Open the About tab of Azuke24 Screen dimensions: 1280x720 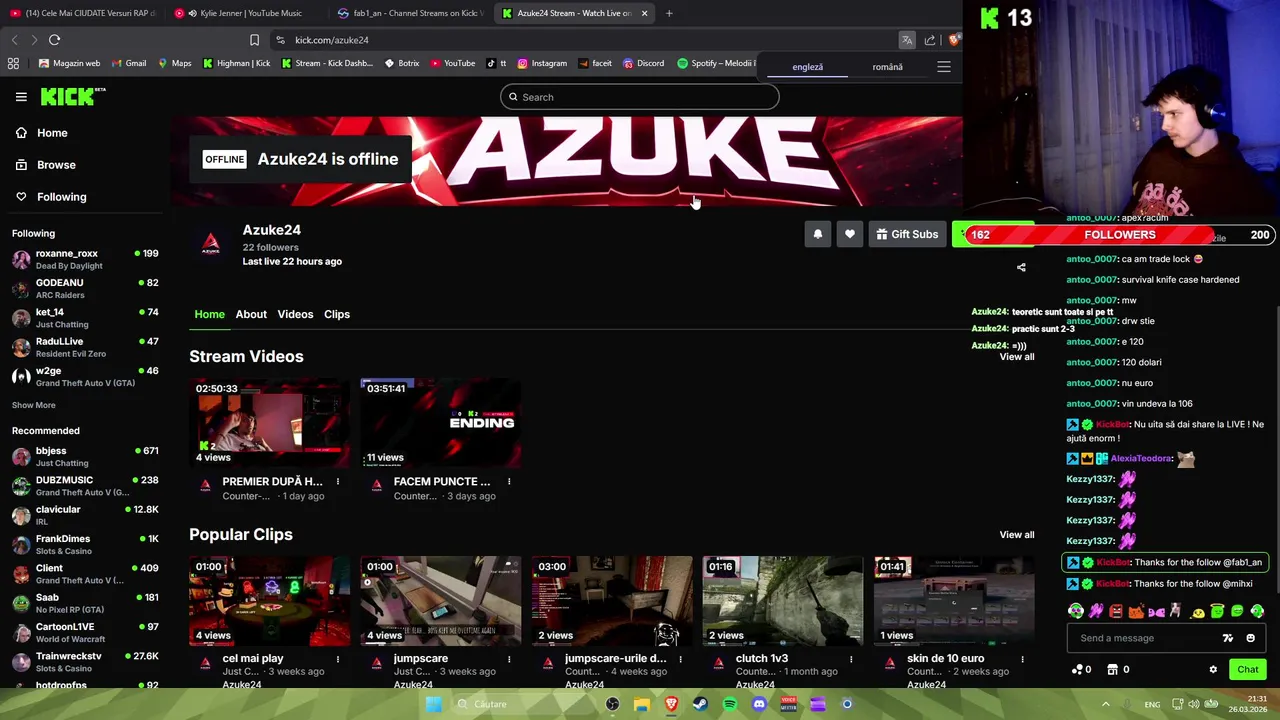pos(251,314)
